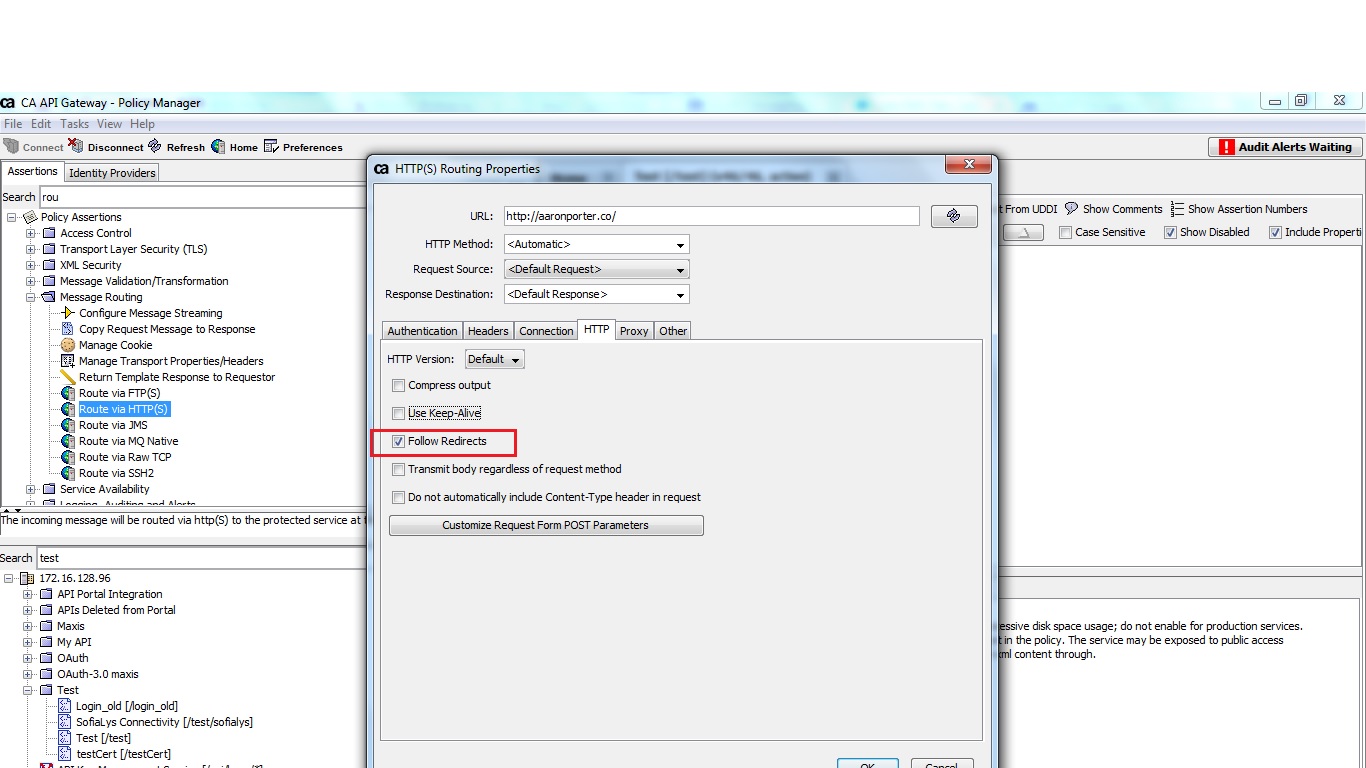Click inside the Assertions search field
Image resolution: width=1366 pixels, height=768 pixels.
tap(200, 197)
